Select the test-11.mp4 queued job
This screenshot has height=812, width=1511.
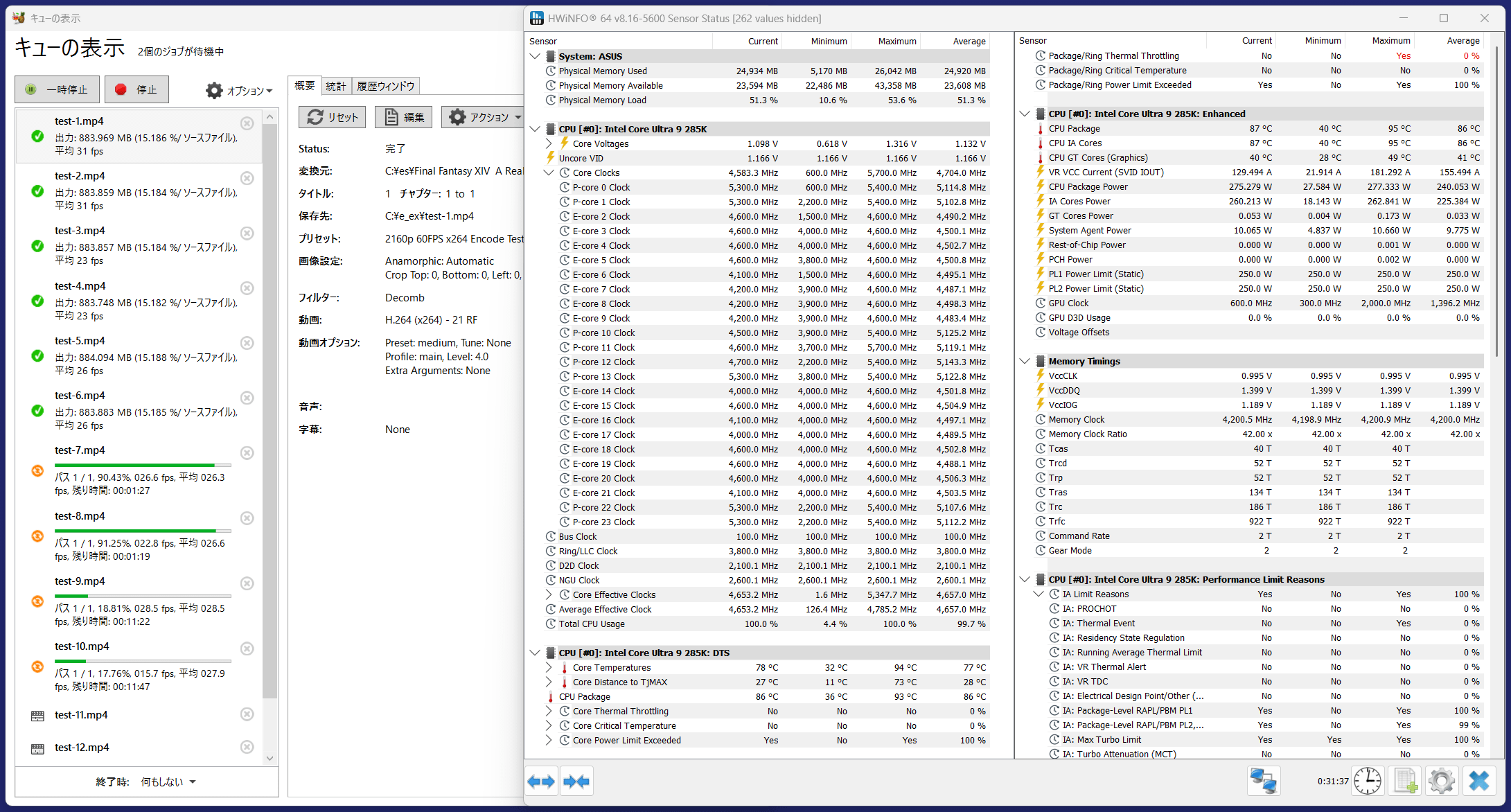point(82,715)
